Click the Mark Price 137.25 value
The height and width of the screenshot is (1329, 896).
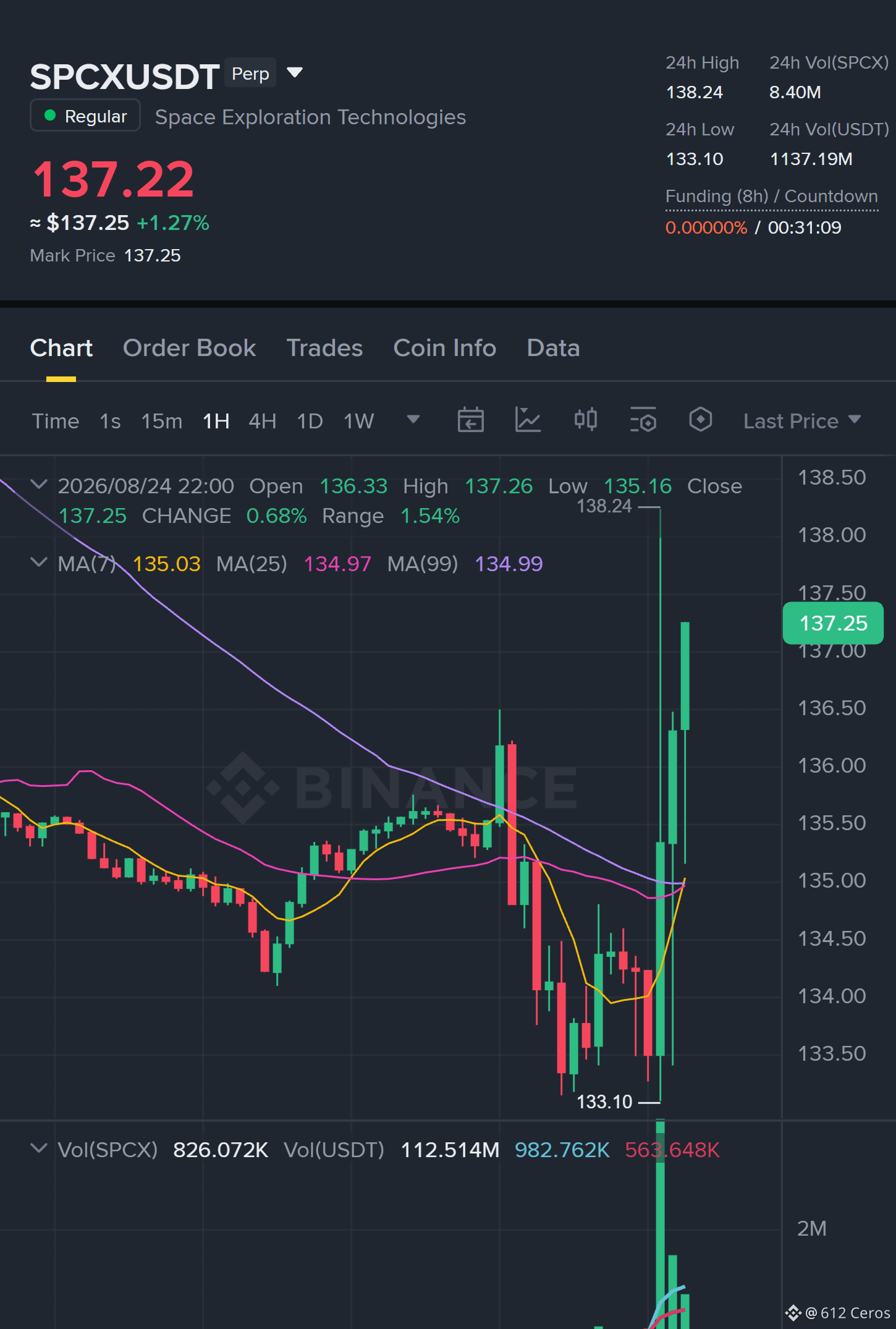coord(152,256)
